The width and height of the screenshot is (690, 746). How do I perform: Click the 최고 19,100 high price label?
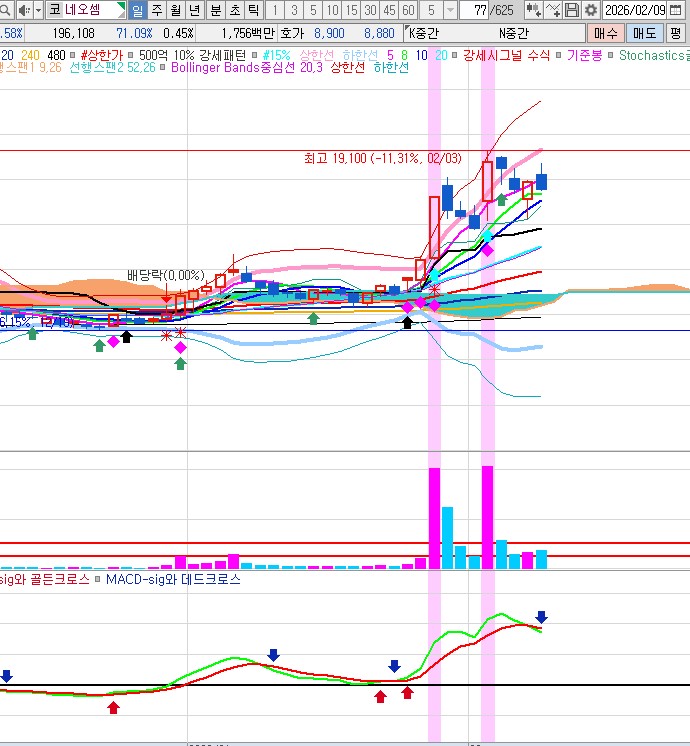pyautogui.click(x=383, y=158)
